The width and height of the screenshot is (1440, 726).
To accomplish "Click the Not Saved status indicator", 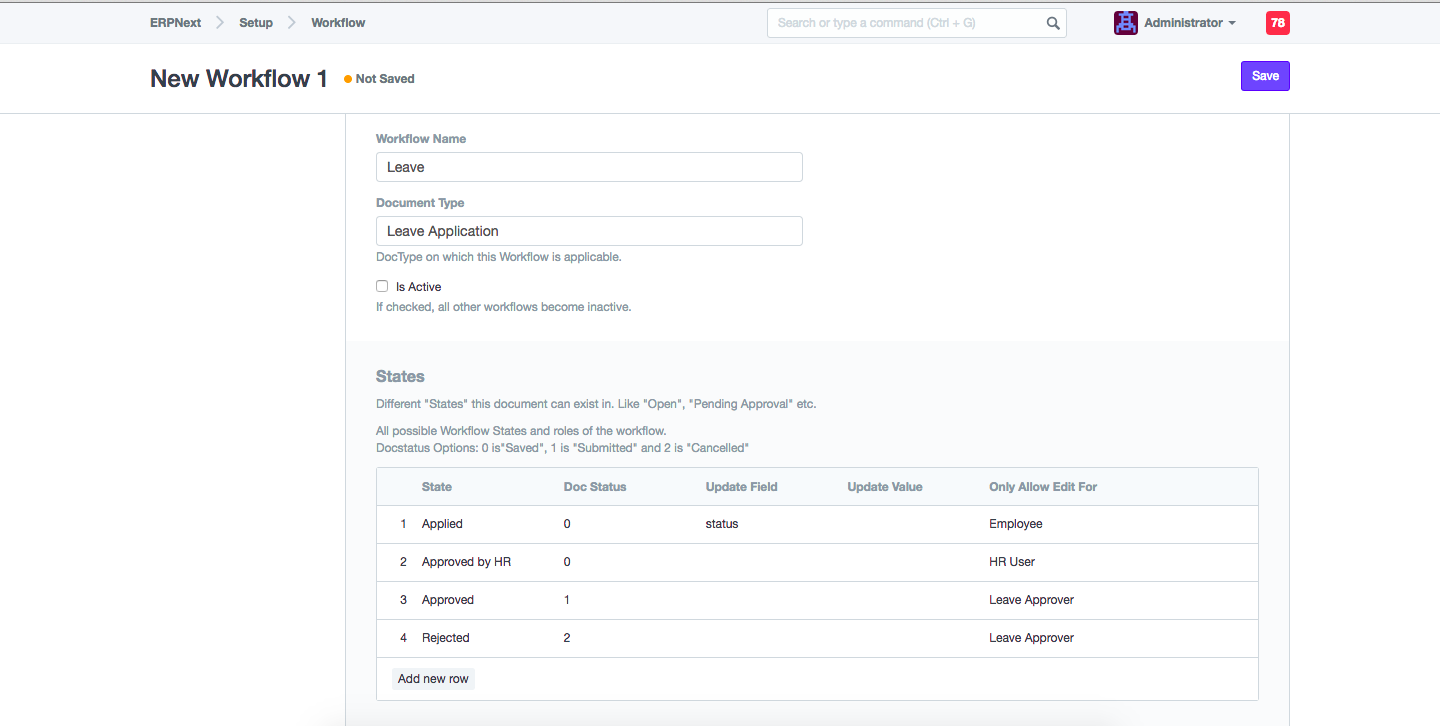I will pos(379,79).
